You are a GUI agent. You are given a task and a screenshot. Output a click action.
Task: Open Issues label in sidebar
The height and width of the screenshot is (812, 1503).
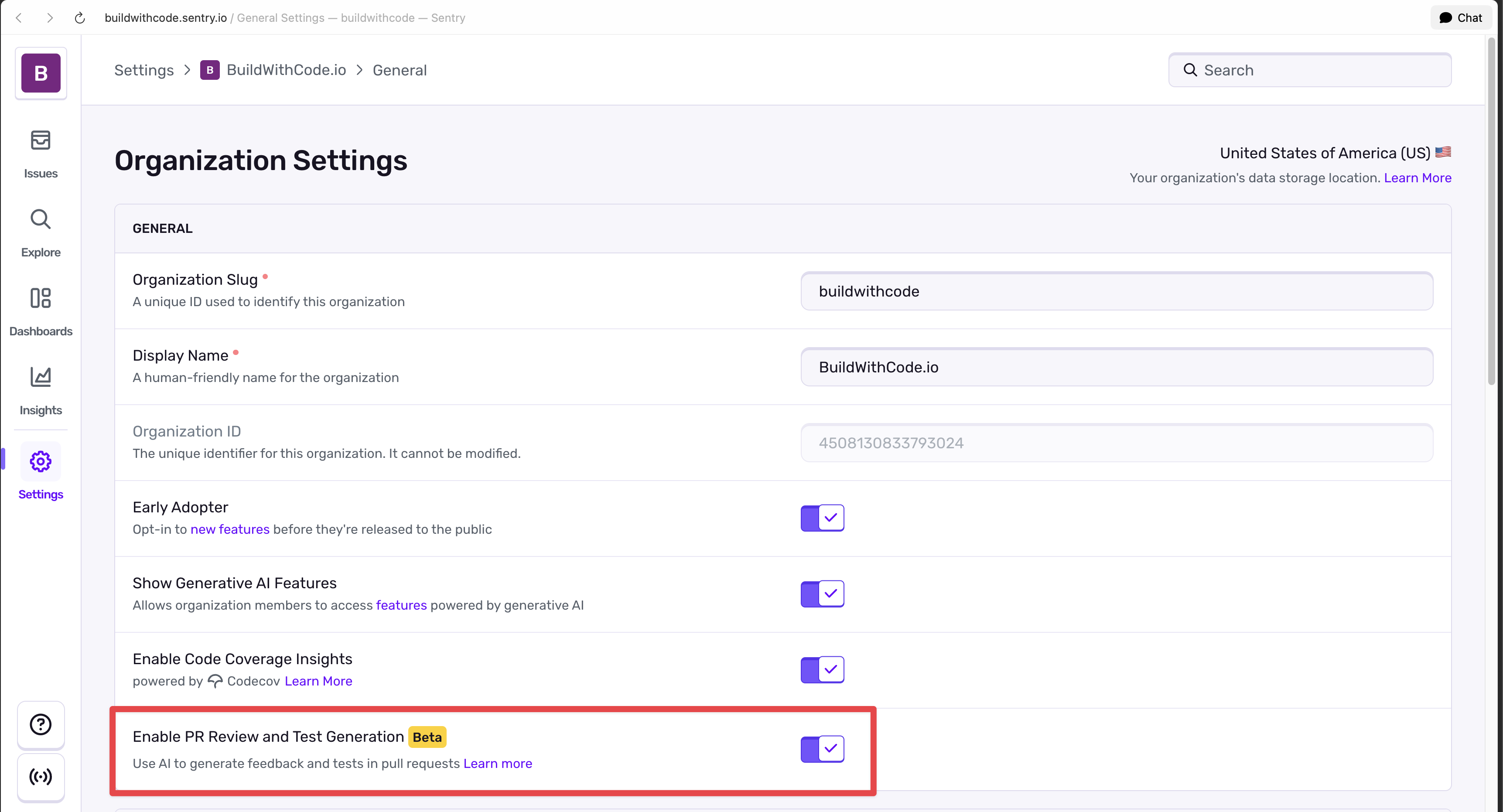[x=41, y=173]
